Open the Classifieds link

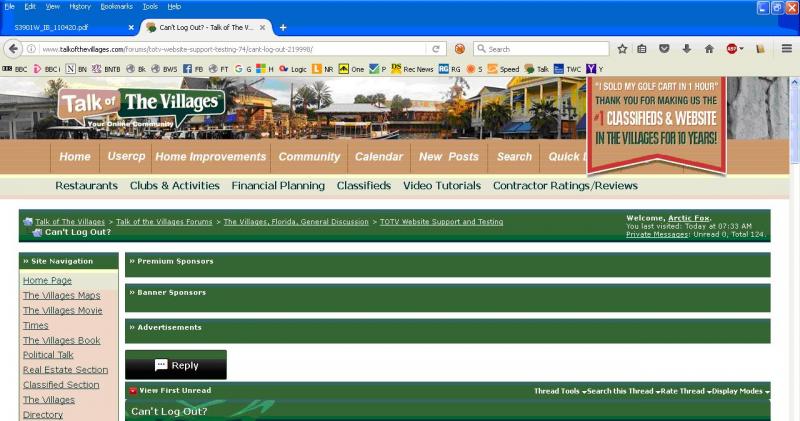click(x=364, y=186)
